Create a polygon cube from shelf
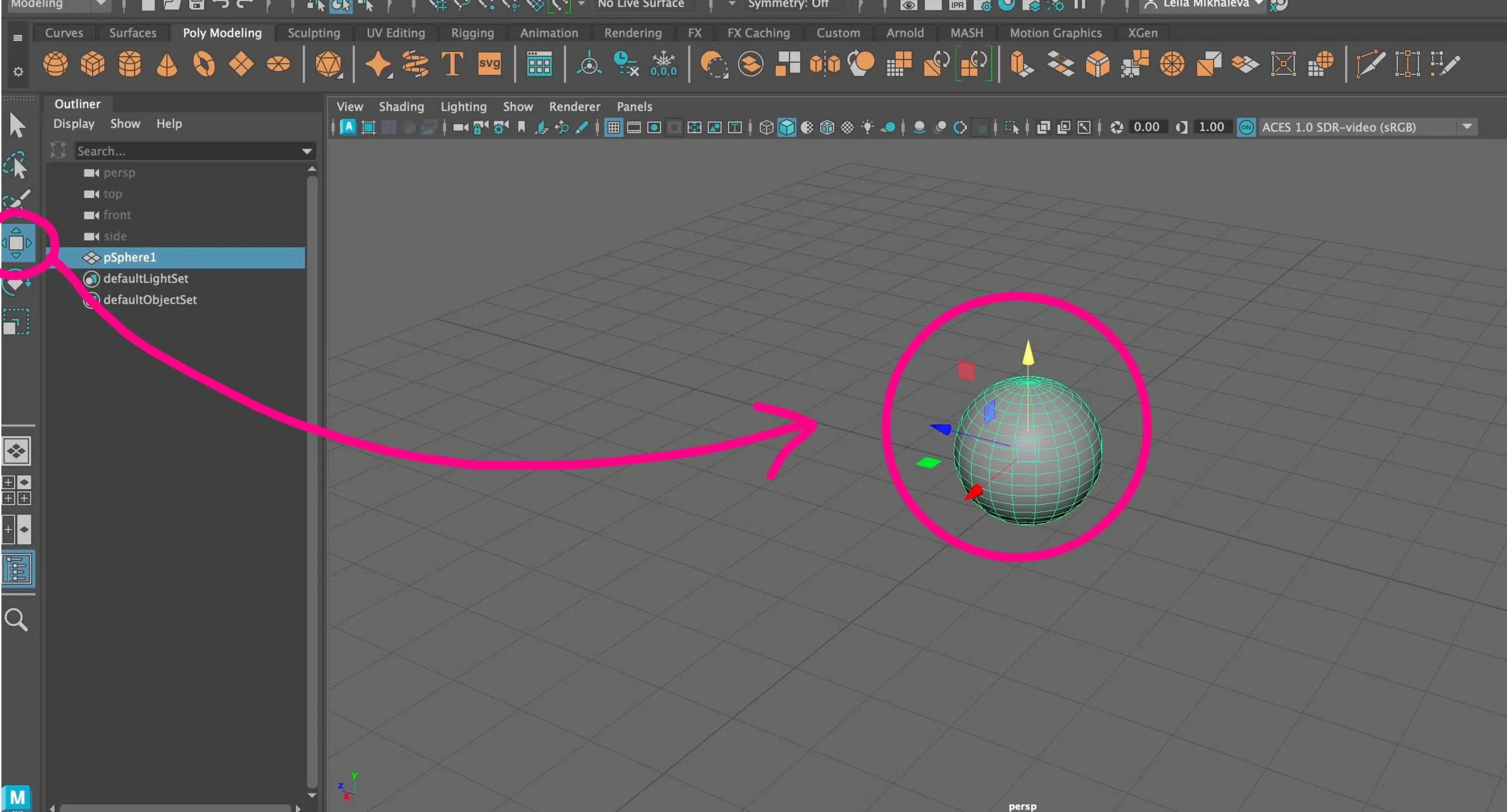1507x812 pixels. click(92, 64)
